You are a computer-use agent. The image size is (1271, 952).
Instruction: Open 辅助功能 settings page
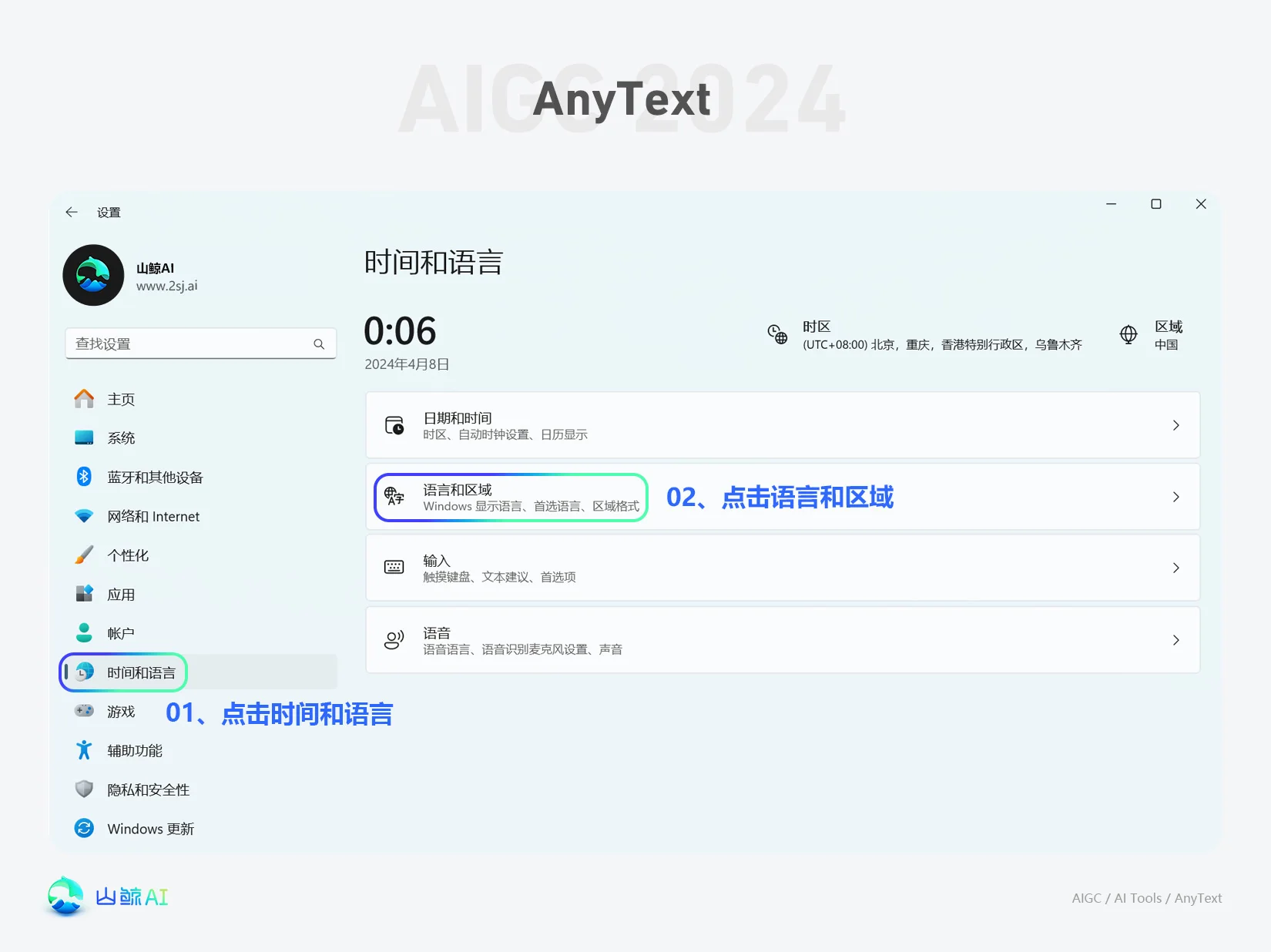coord(201,750)
